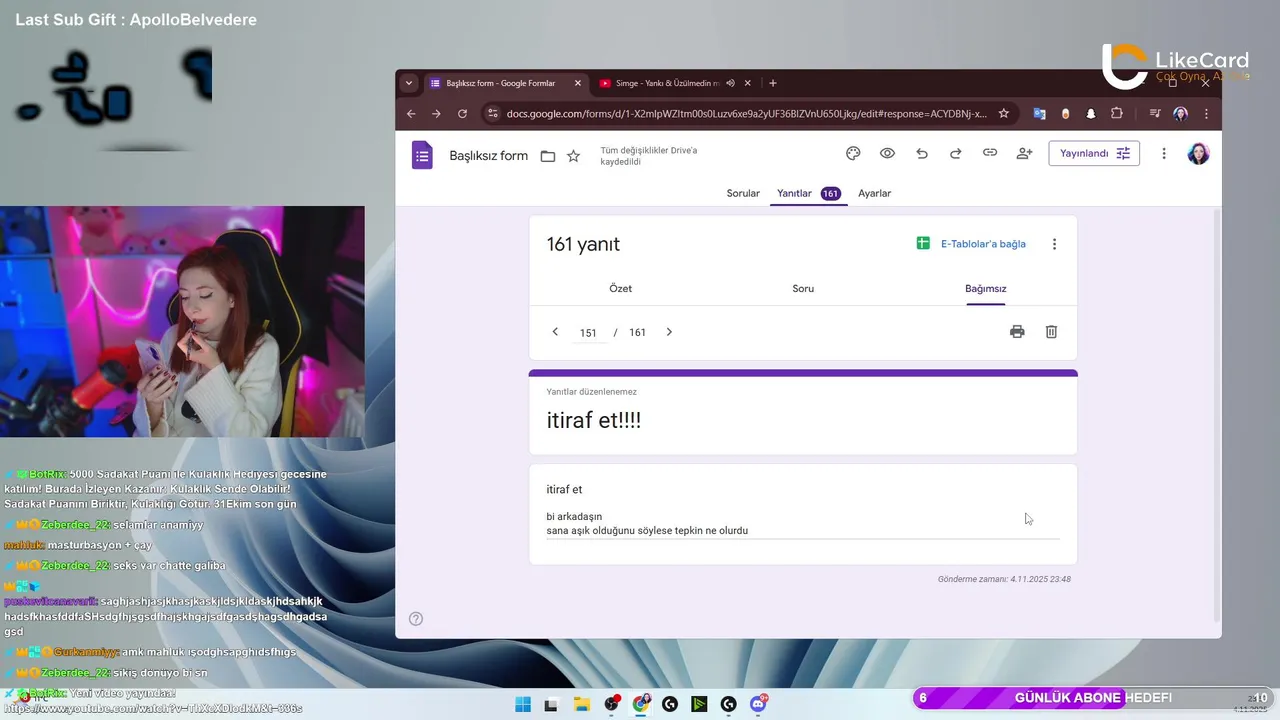
Task: Click the Yayınlandı publish settings button
Action: pos(1094,153)
